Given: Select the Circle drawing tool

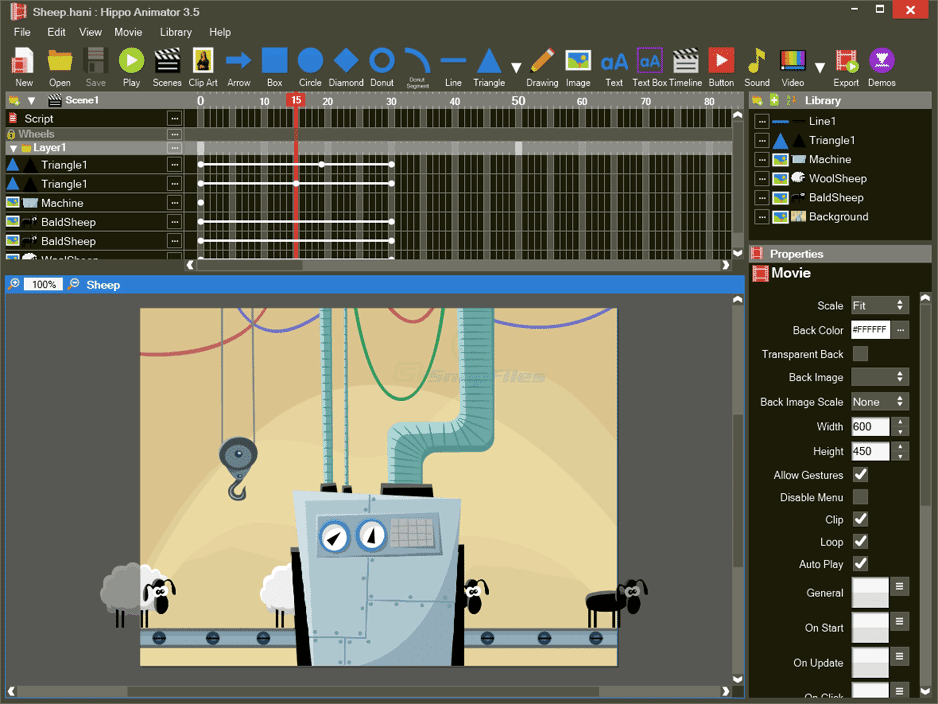Looking at the screenshot, I should 310,60.
